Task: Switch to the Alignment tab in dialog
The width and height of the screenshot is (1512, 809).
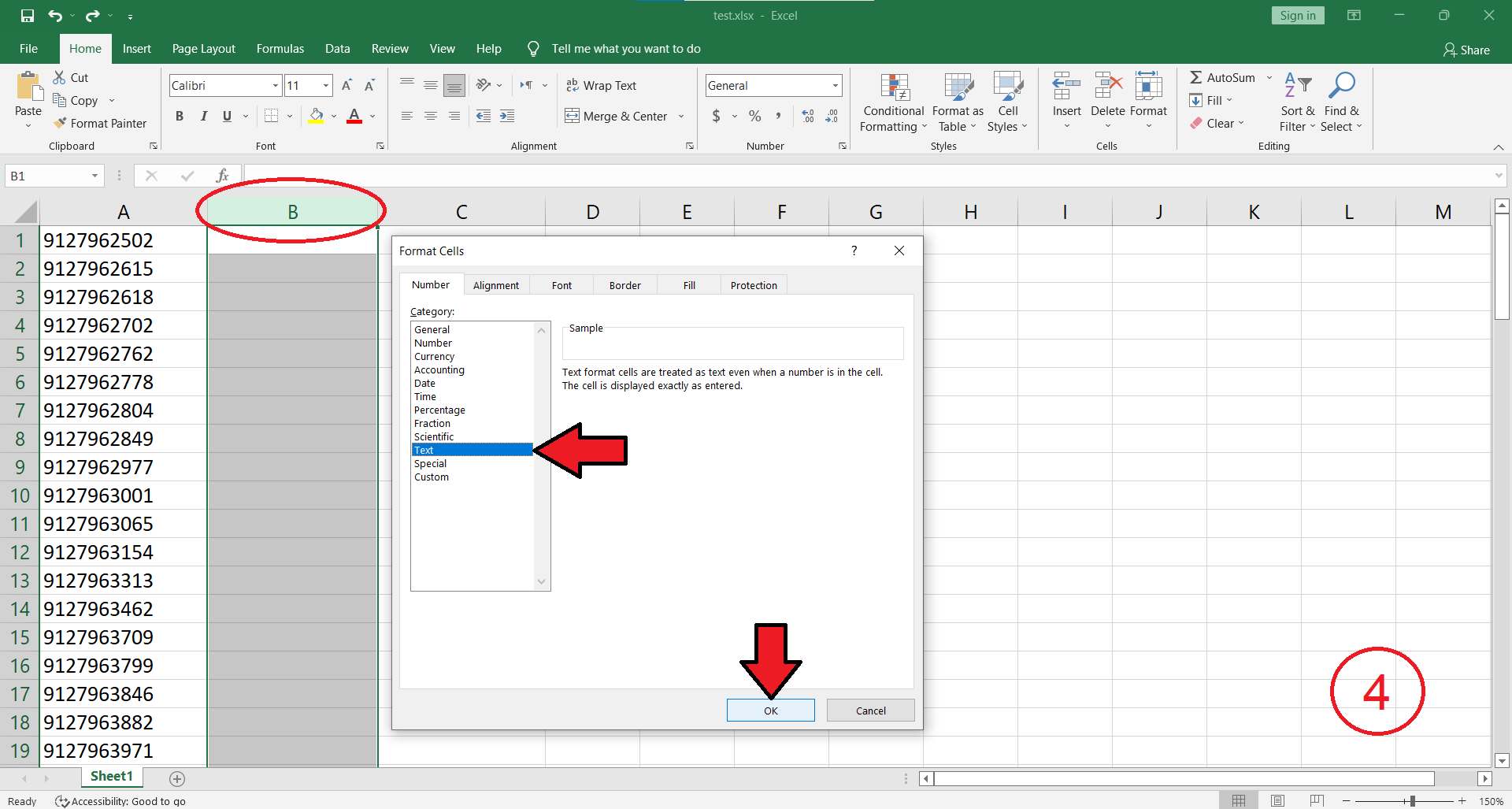Action: tap(495, 285)
